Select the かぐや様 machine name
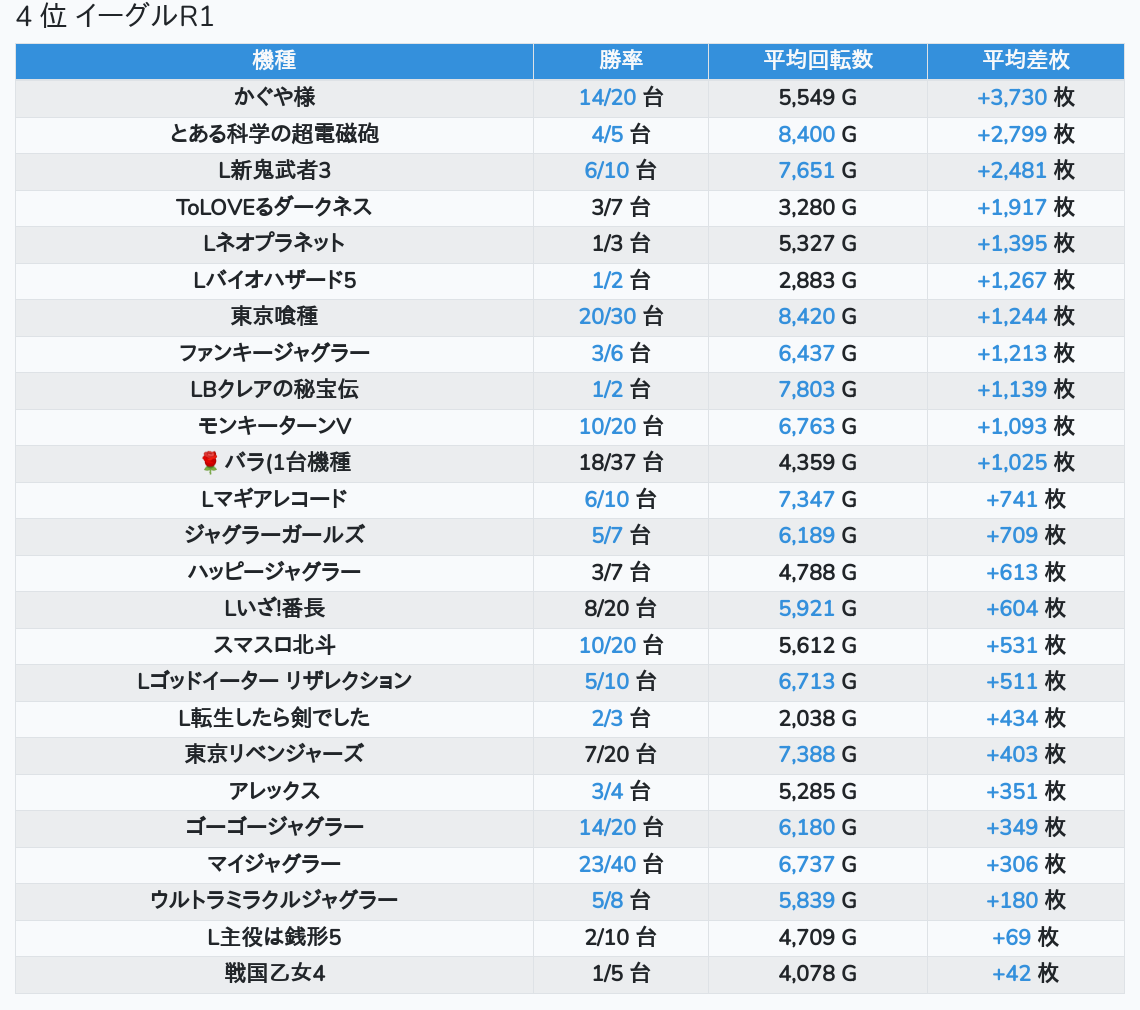The width and height of the screenshot is (1140, 1010). click(274, 97)
